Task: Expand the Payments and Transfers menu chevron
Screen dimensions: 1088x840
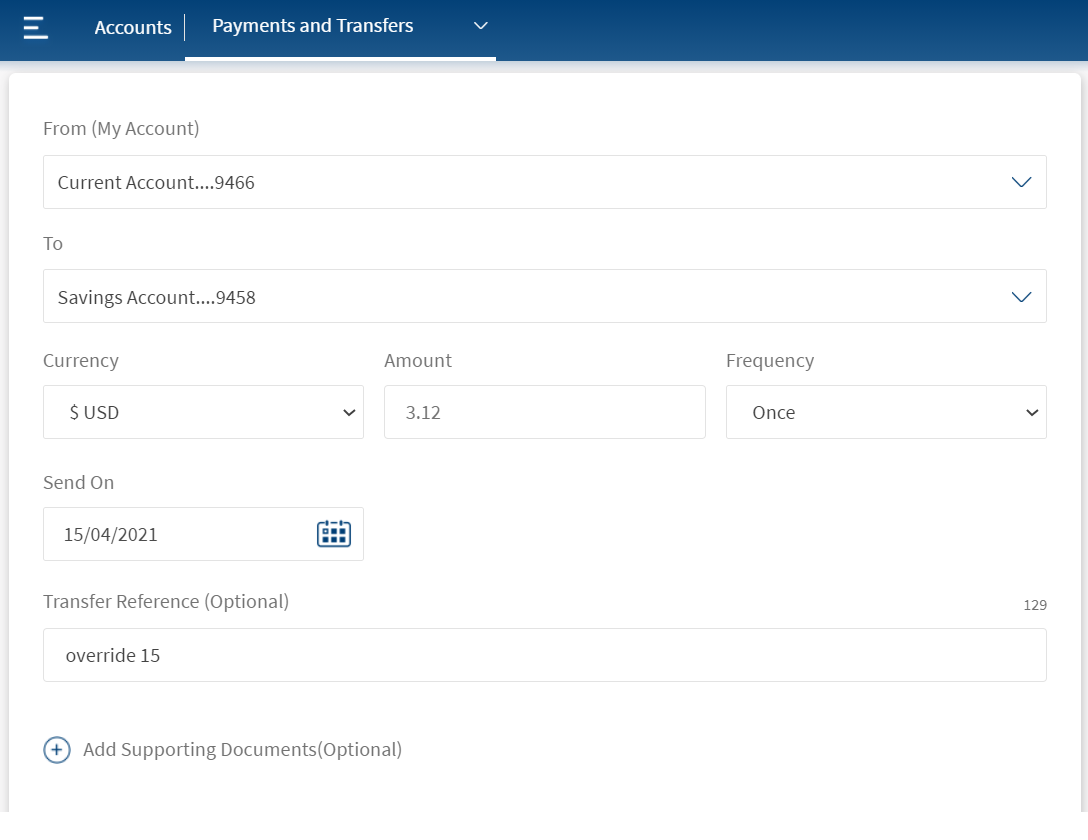Action: [480, 26]
